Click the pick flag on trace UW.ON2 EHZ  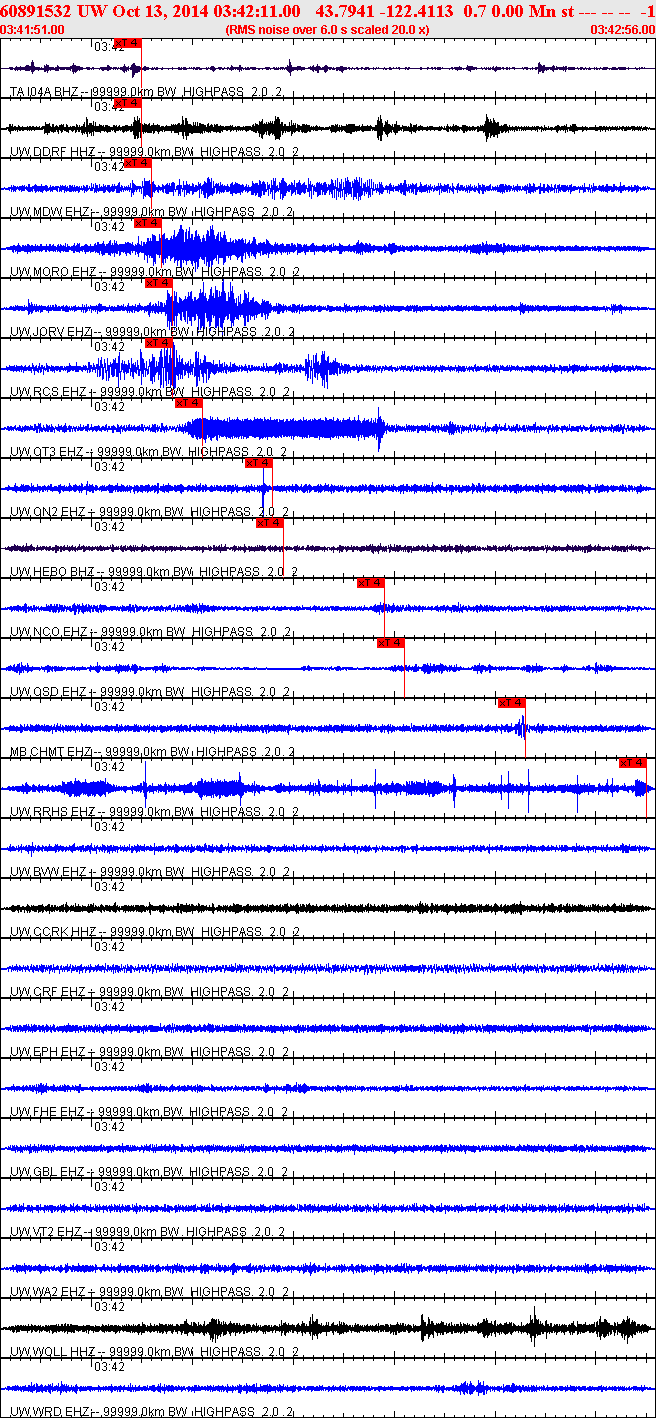pyautogui.click(x=259, y=463)
